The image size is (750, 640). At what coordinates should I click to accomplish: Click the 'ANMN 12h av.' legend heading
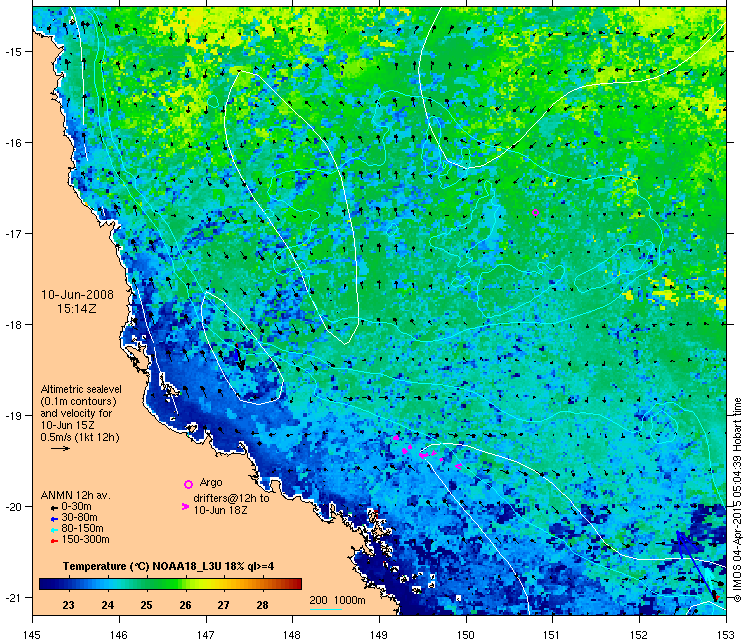pyautogui.click(x=76, y=496)
